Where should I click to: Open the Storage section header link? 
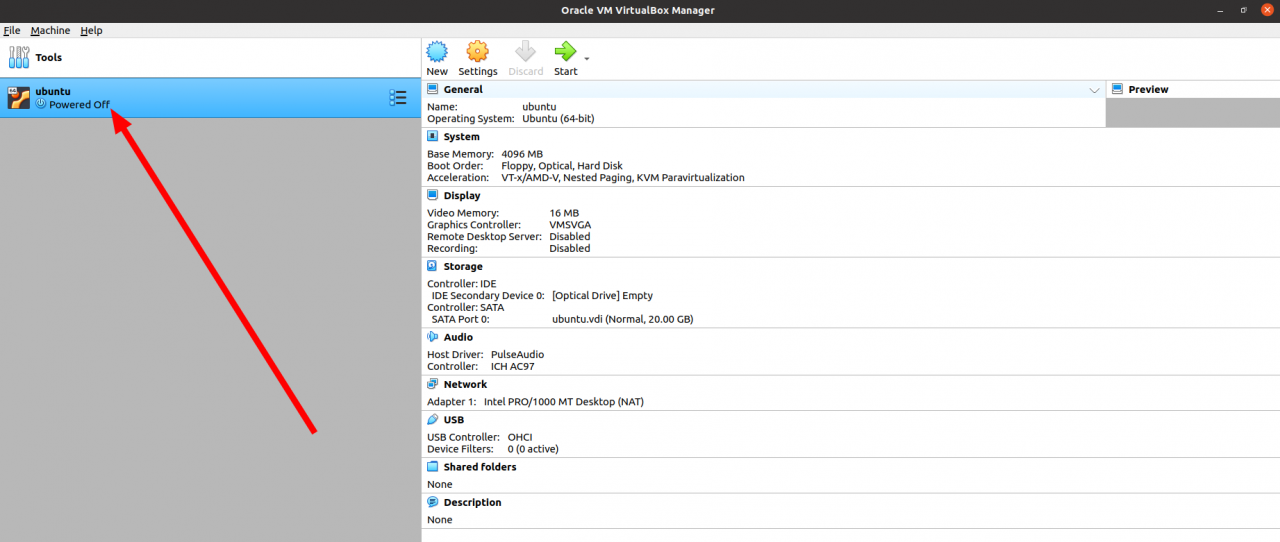pyautogui.click(x=463, y=267)
